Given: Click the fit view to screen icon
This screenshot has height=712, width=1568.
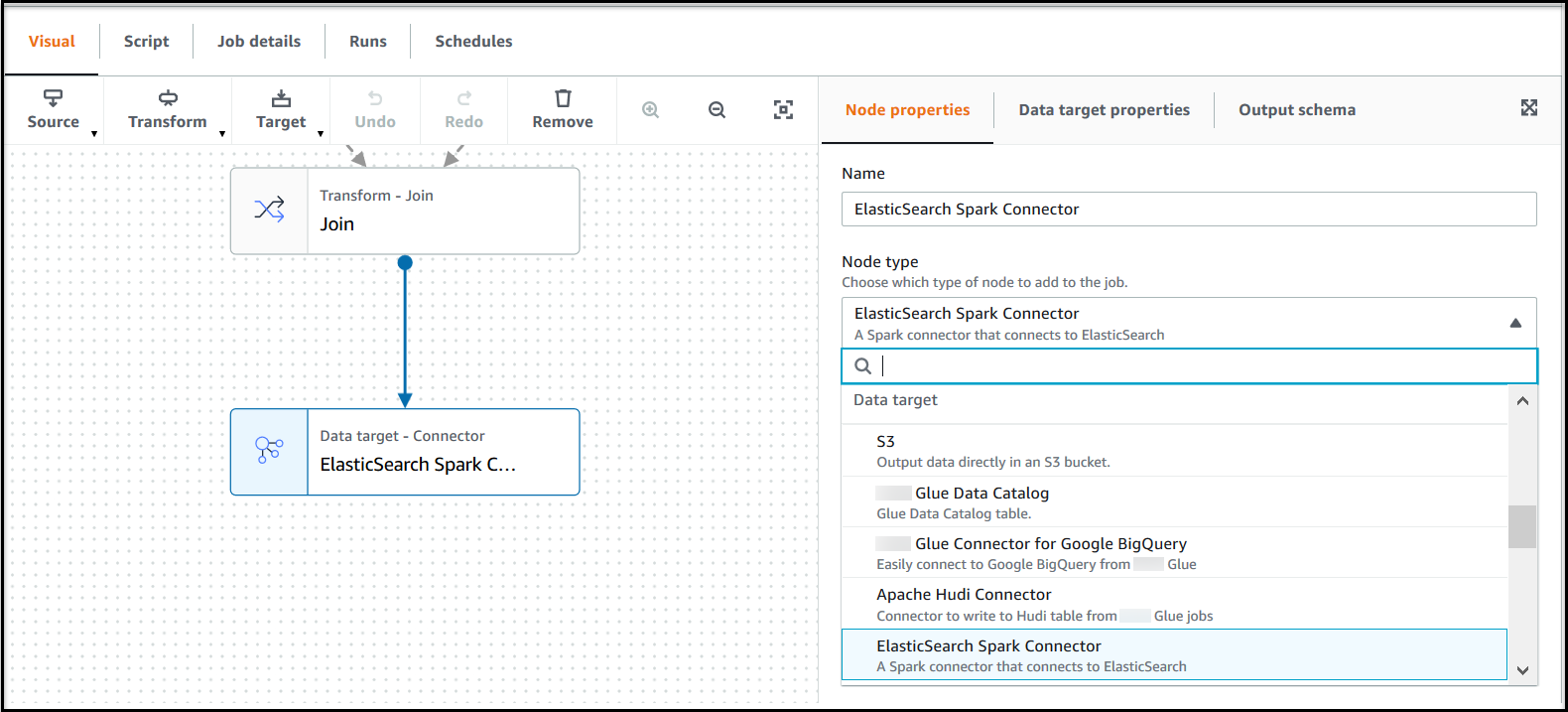Looking at the screenshot, I should [x=783, y=110].
